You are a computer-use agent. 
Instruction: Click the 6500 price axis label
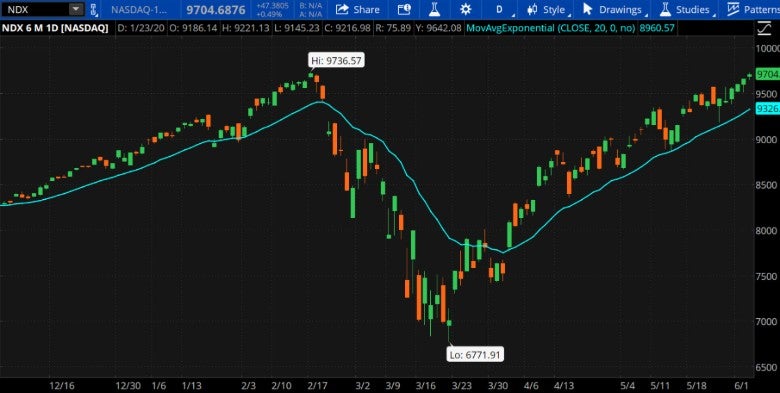point(767,367)
